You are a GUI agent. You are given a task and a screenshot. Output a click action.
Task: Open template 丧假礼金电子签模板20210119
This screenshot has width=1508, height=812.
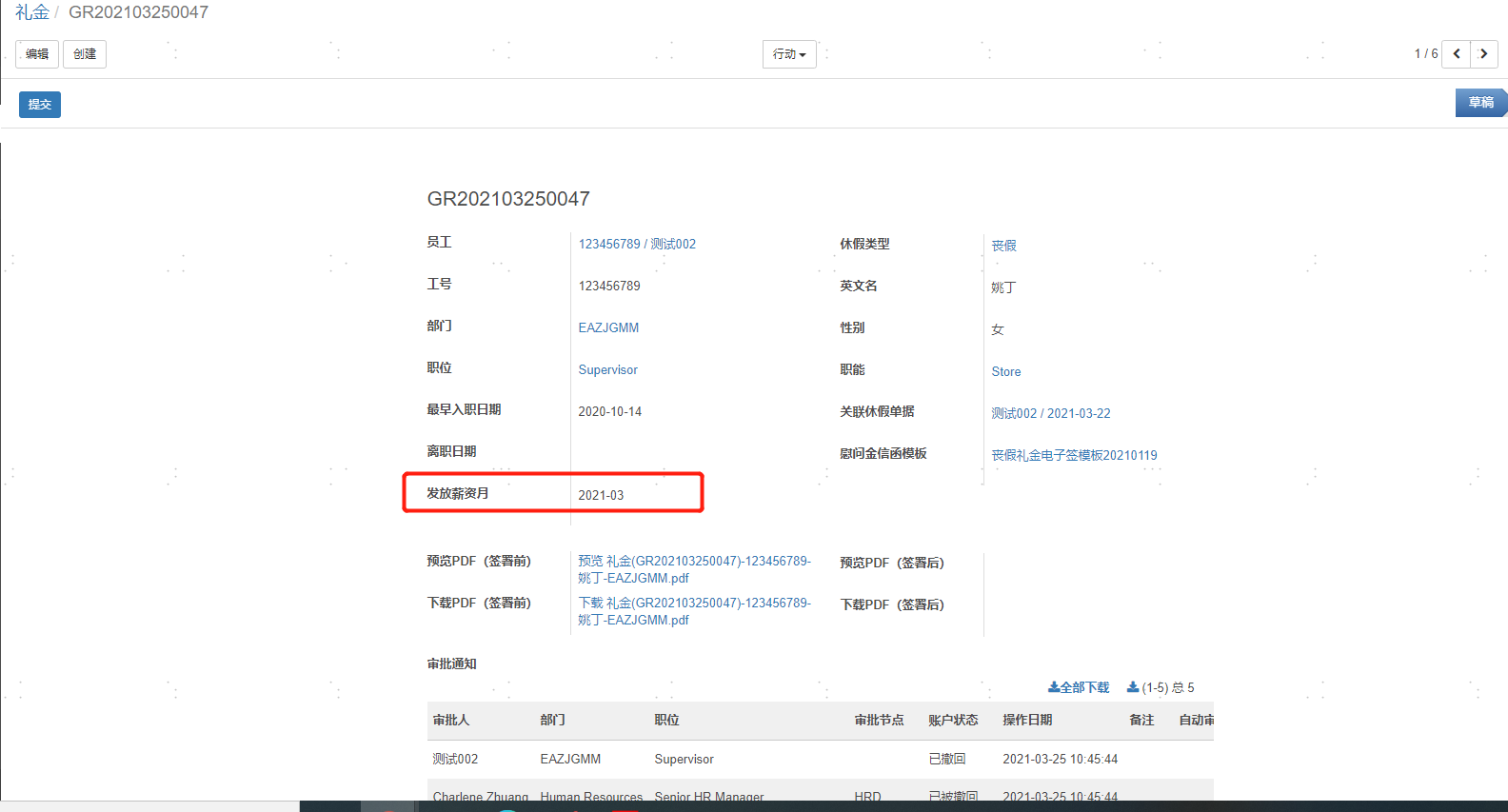click(x=1074, y=455)
